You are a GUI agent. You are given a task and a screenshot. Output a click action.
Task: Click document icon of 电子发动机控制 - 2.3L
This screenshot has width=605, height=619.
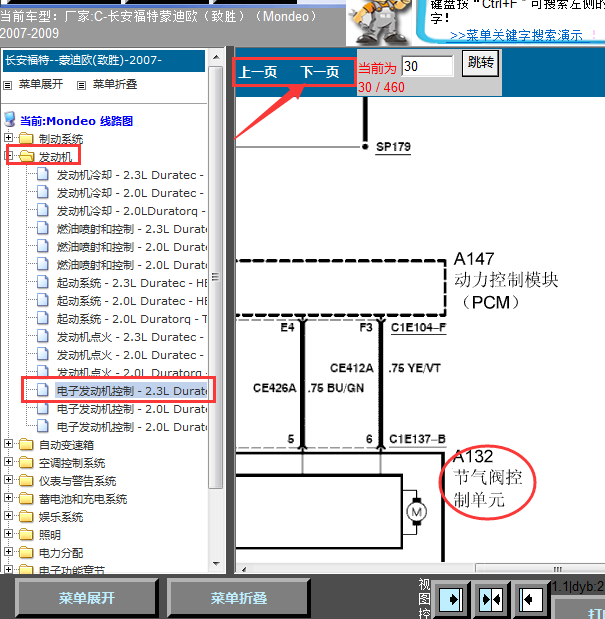pyautogui.click(x=43, y=390)
